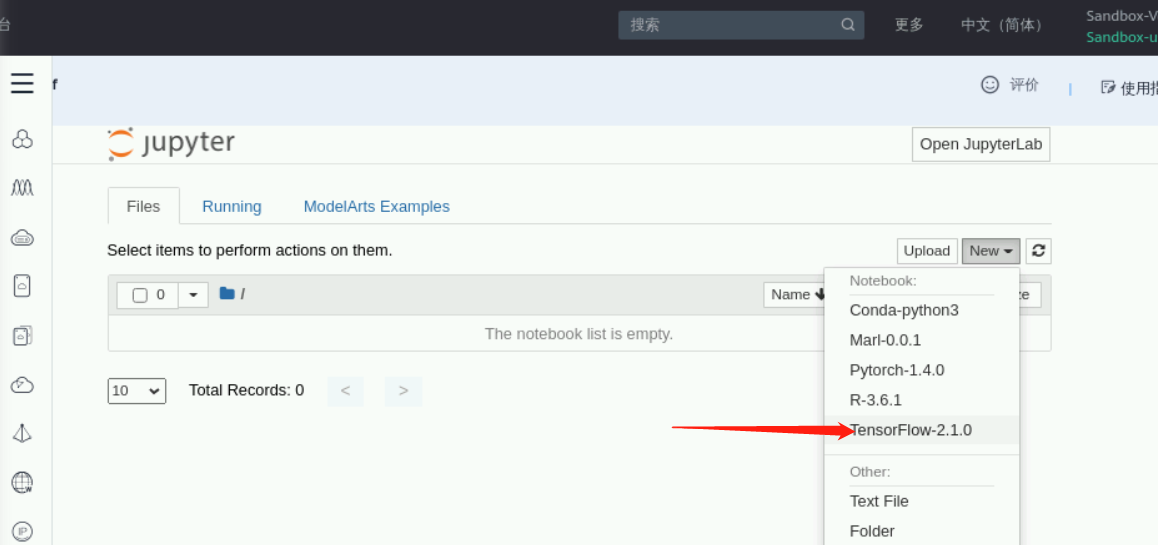Click the waveform icon in left sidebar
1158x545 pixels.
(x=22, y=188)
